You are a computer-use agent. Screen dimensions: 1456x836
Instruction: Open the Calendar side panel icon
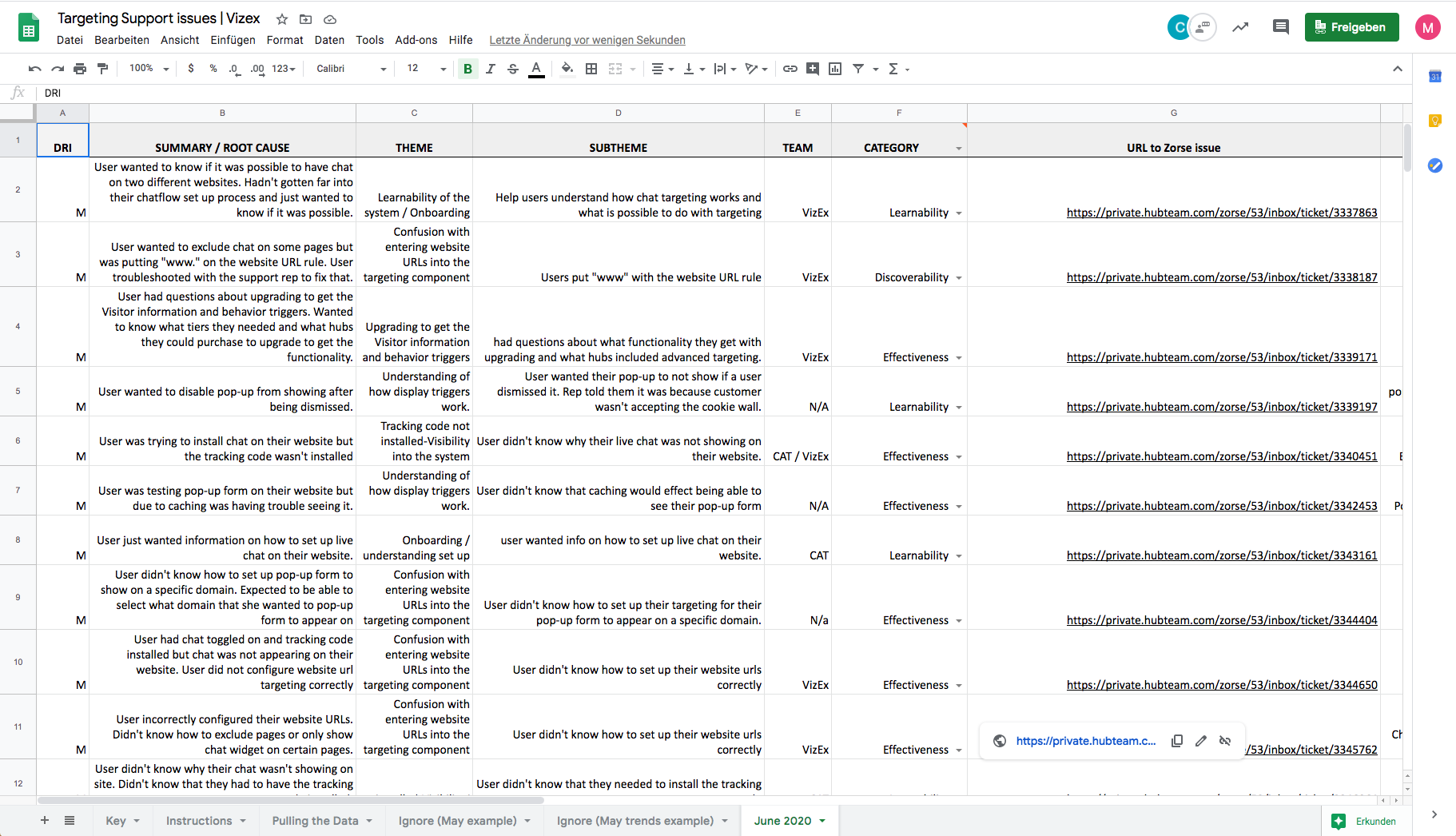tap(1435, 77)
